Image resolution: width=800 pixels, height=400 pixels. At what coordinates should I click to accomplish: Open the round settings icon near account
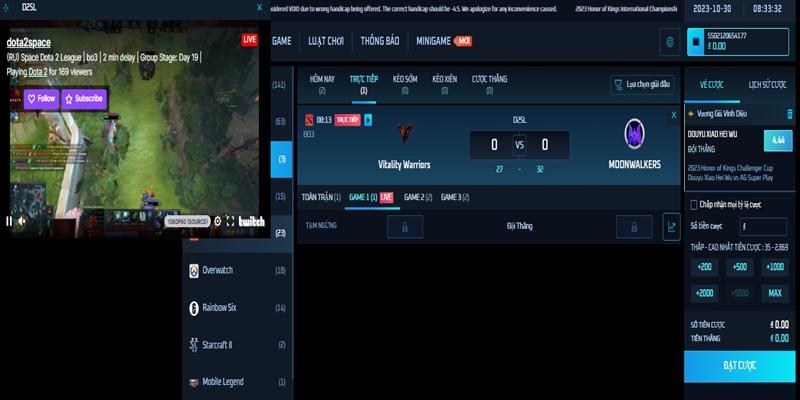pyautogui.click(x=669, y=41)
